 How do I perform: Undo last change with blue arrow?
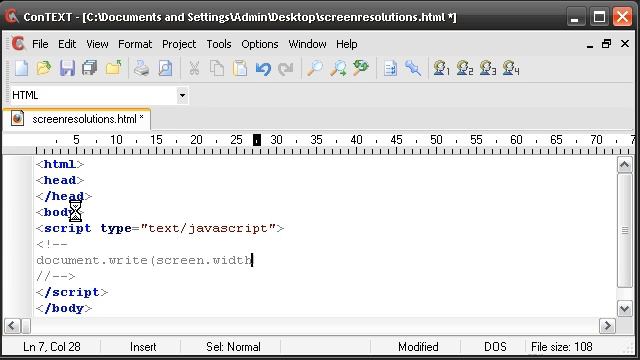263,69
